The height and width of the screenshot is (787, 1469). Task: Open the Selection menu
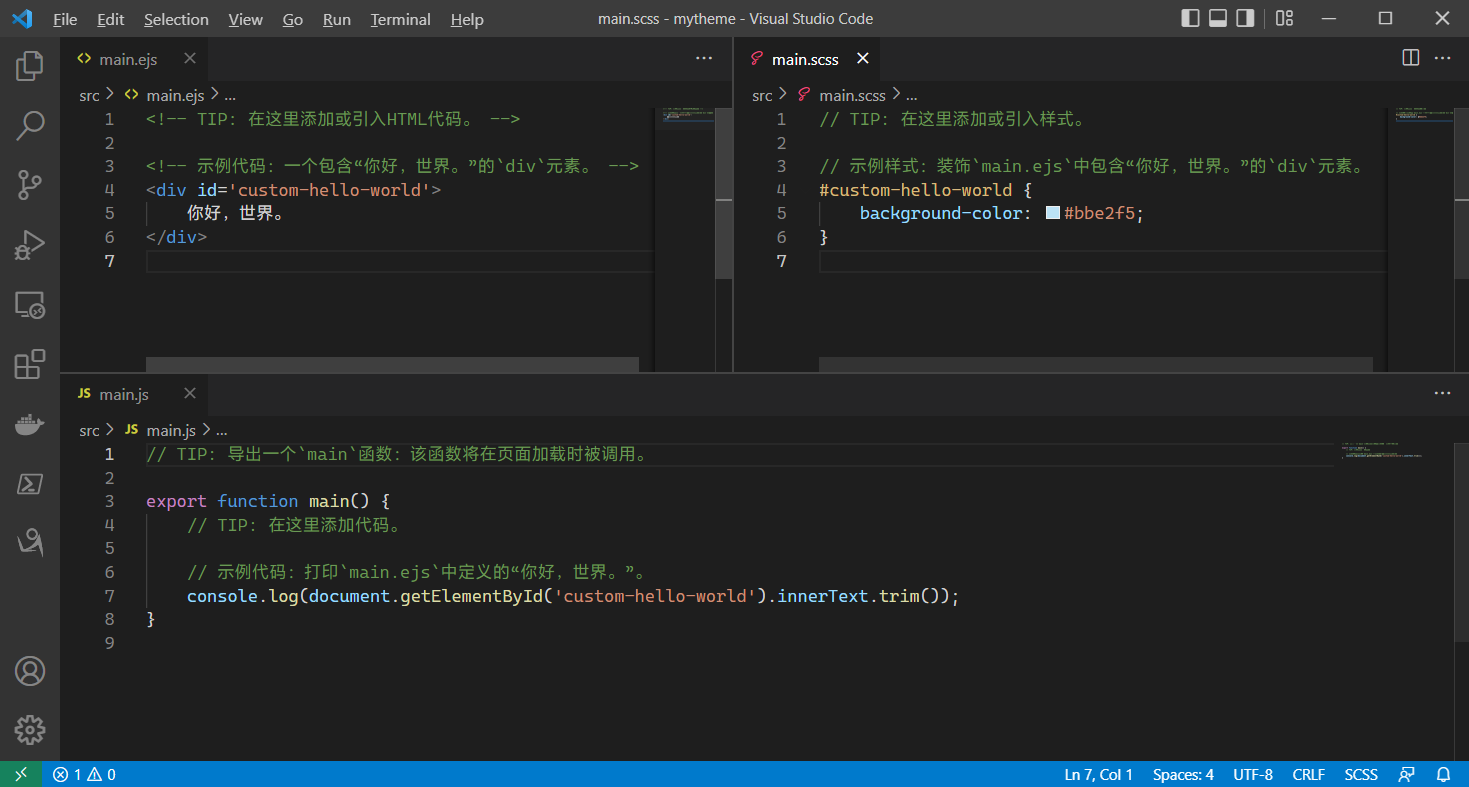tap(176, 19)
